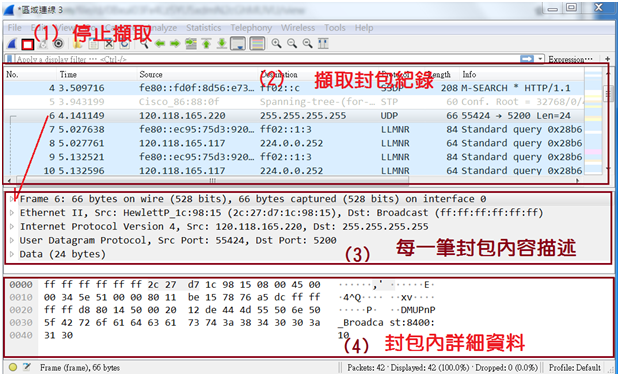The image size is (620, 376).
Task: Open capture options via the gear icon
Action: point(58,44)
